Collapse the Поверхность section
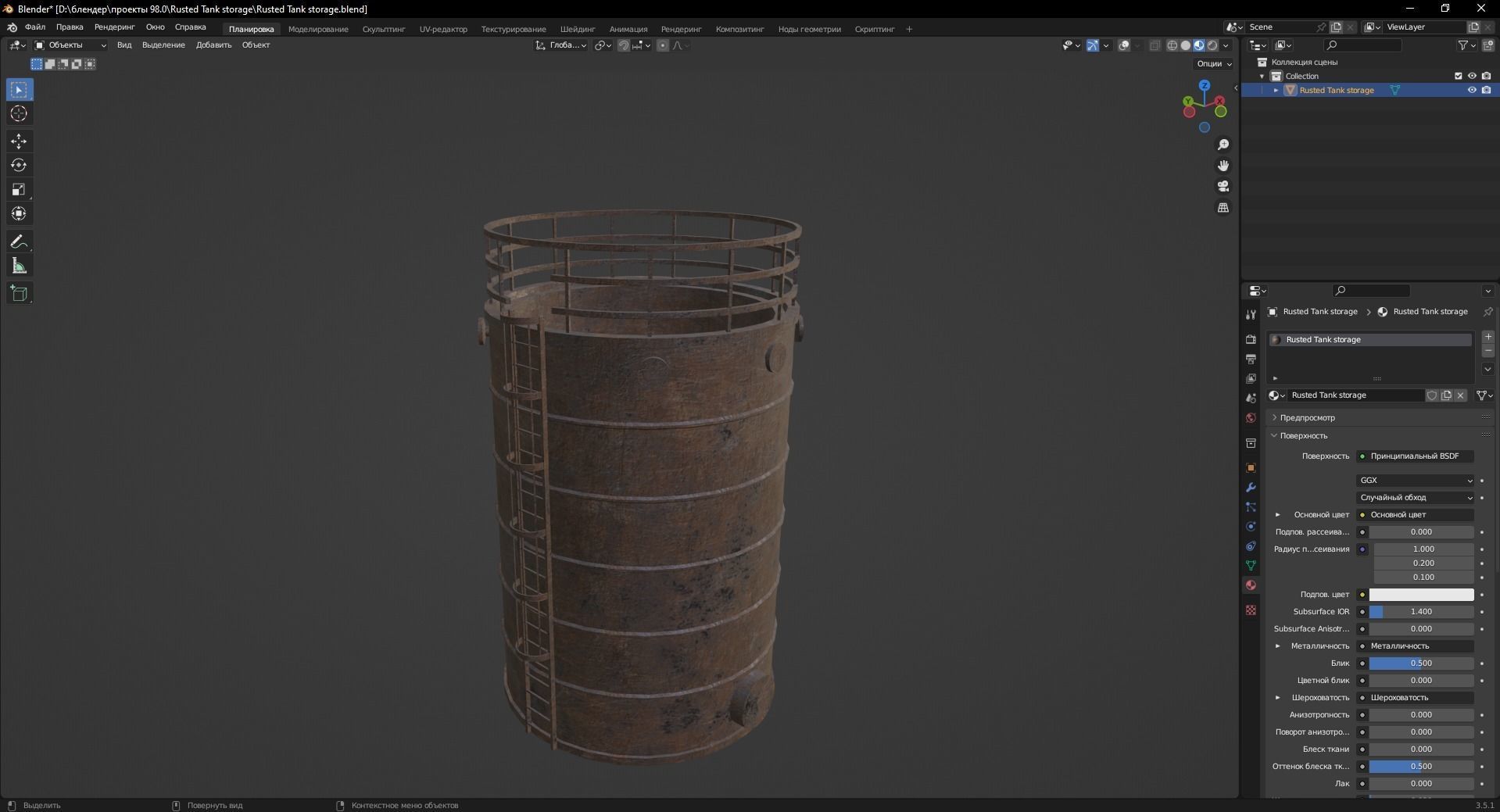The height and width of the screenshot is (812, 1500). pyautogui.click(x=1274, y=436)
